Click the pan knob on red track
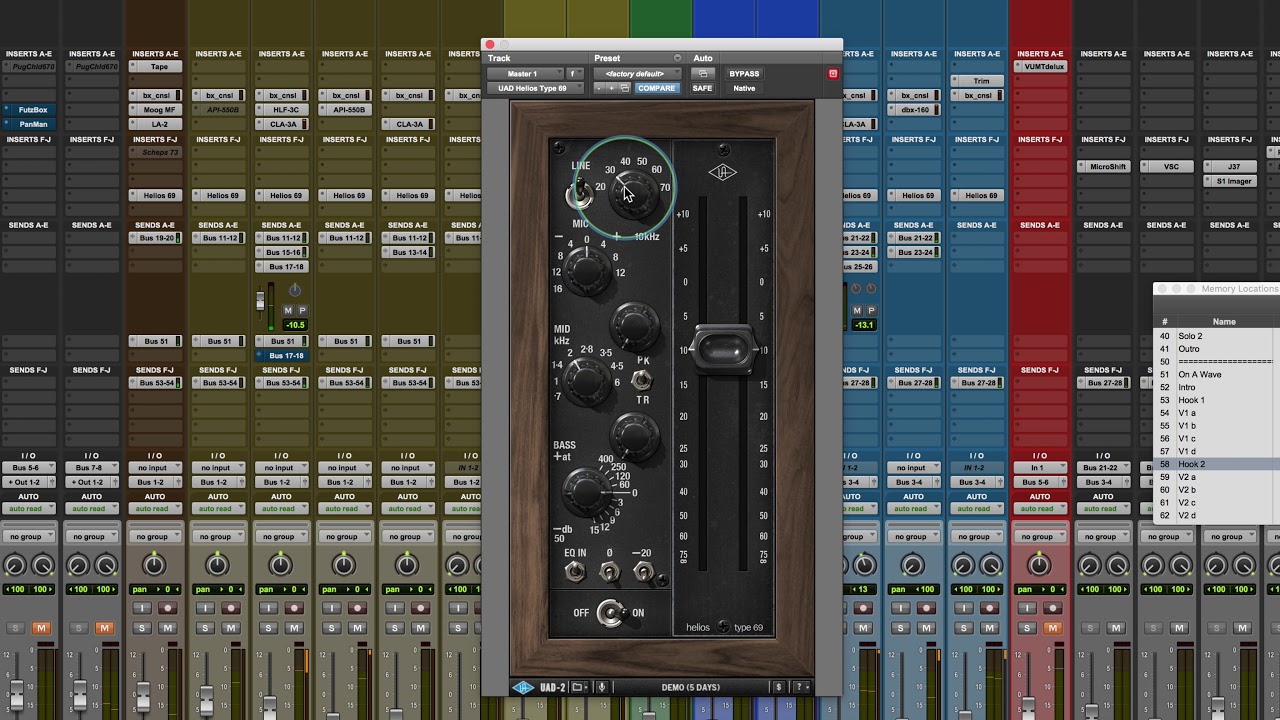 1040,566
